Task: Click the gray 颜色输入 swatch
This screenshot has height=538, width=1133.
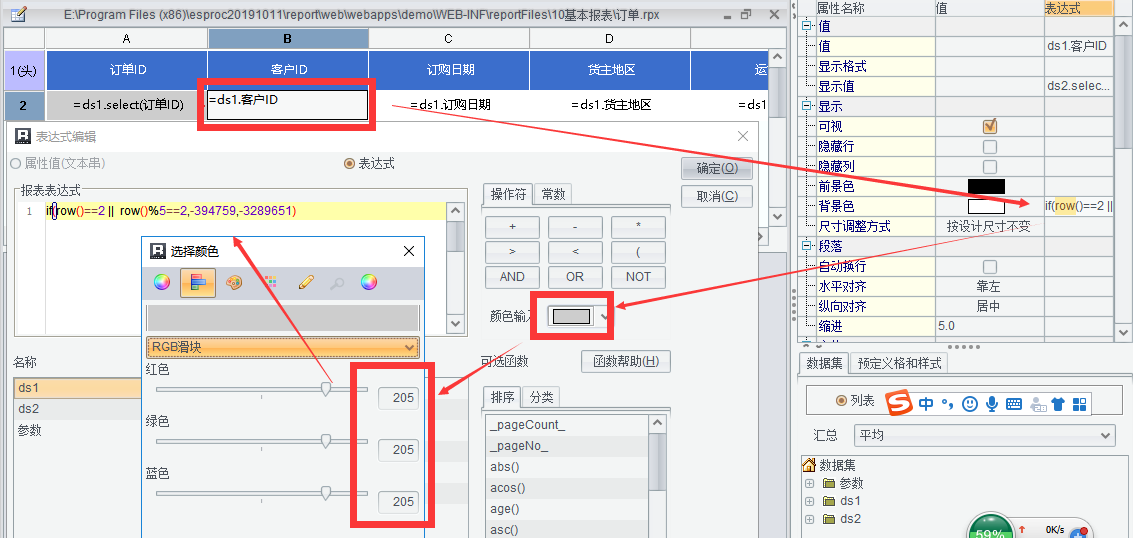Action: coord(572,316)
